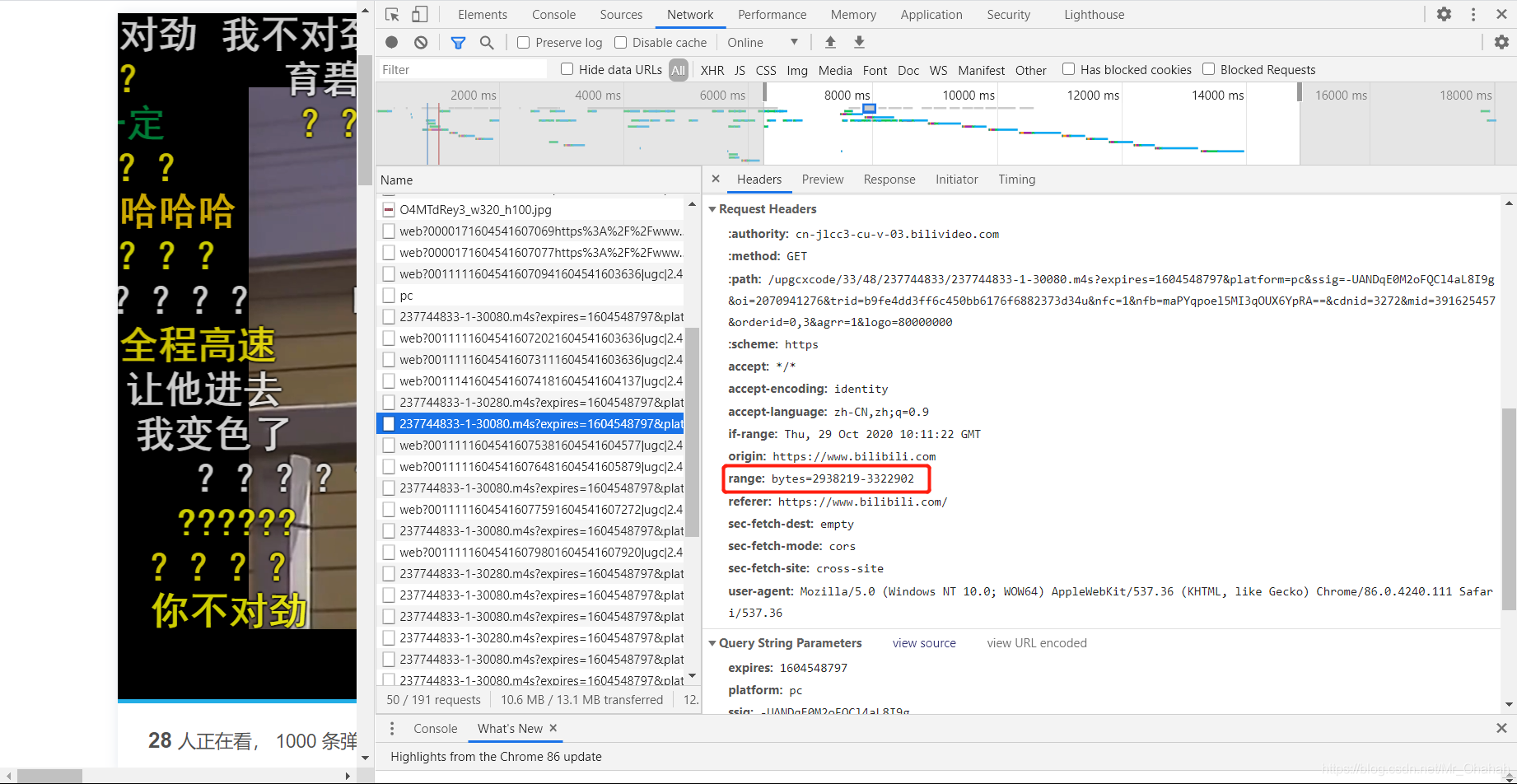Check Hide data URLs option
This screenshot has height=784, width=1517.
(x=567, y=69)
